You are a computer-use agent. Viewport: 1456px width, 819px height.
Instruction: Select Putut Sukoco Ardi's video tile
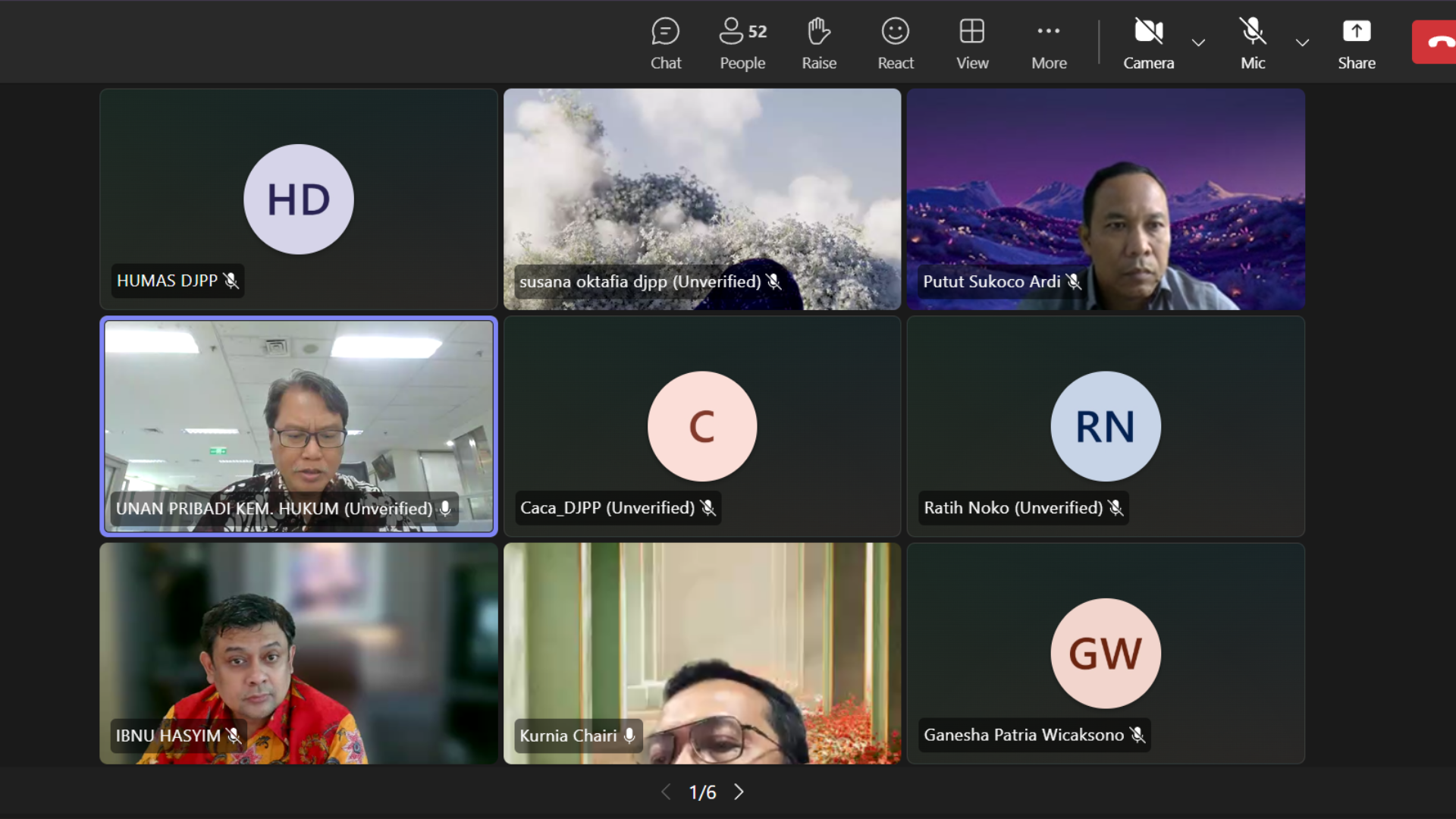[x=1106, y=199]
